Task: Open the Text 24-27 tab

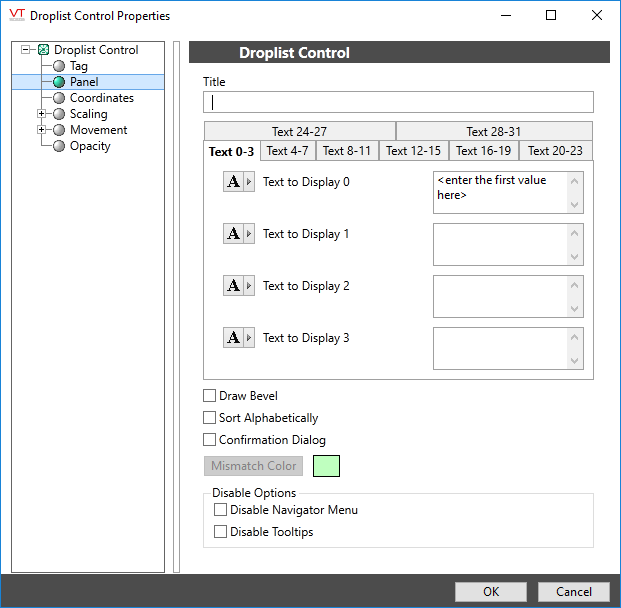Action: 299,131
